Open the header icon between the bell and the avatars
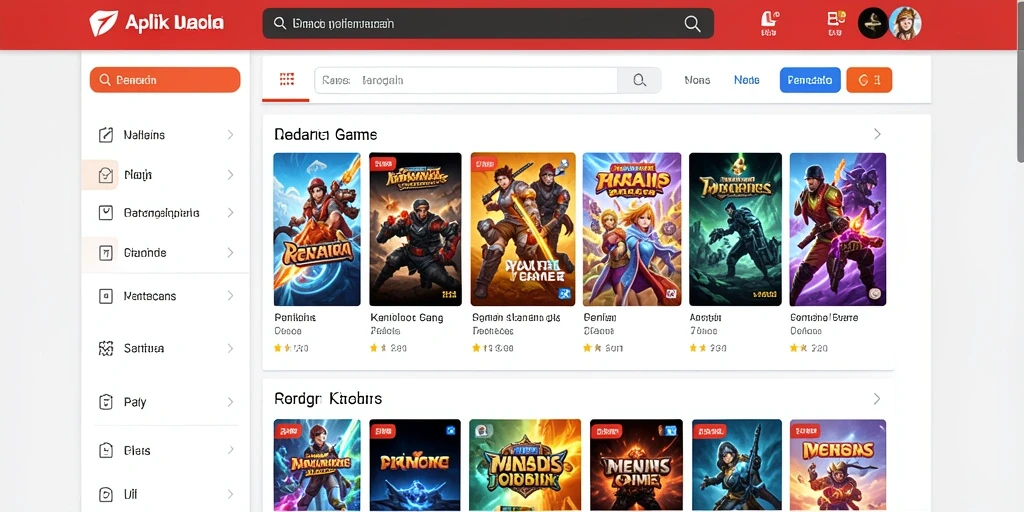The width and height of the screenshot is (1024, 512). [836, 24]
